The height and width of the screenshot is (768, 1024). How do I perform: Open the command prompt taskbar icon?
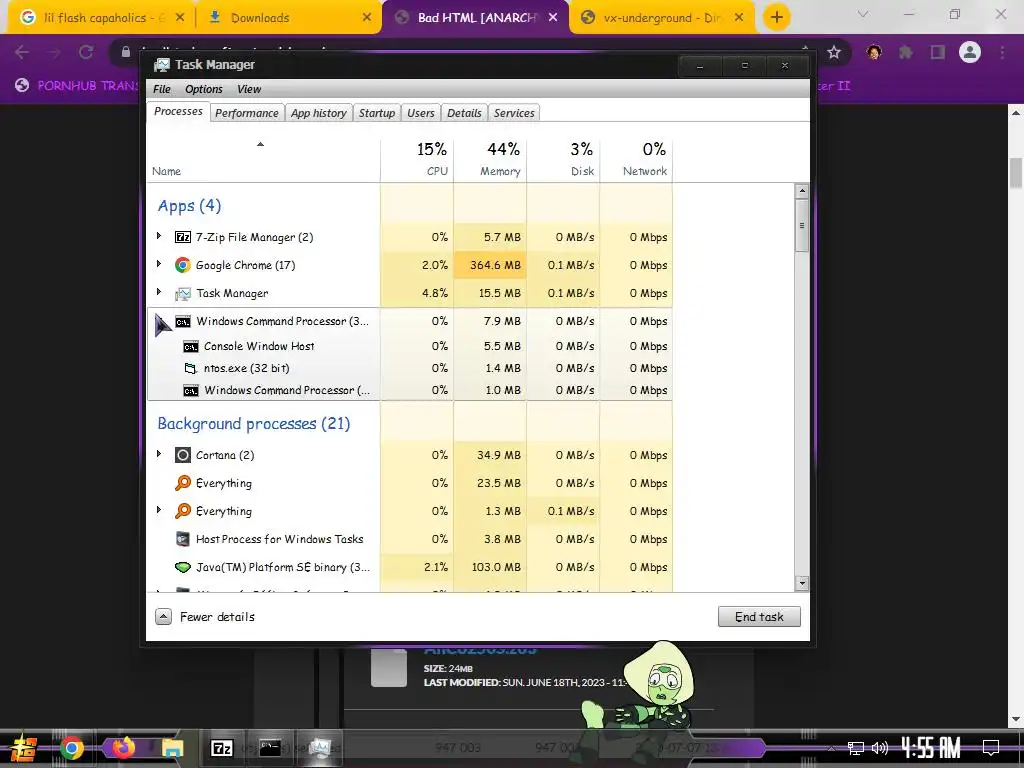point(270,748)
